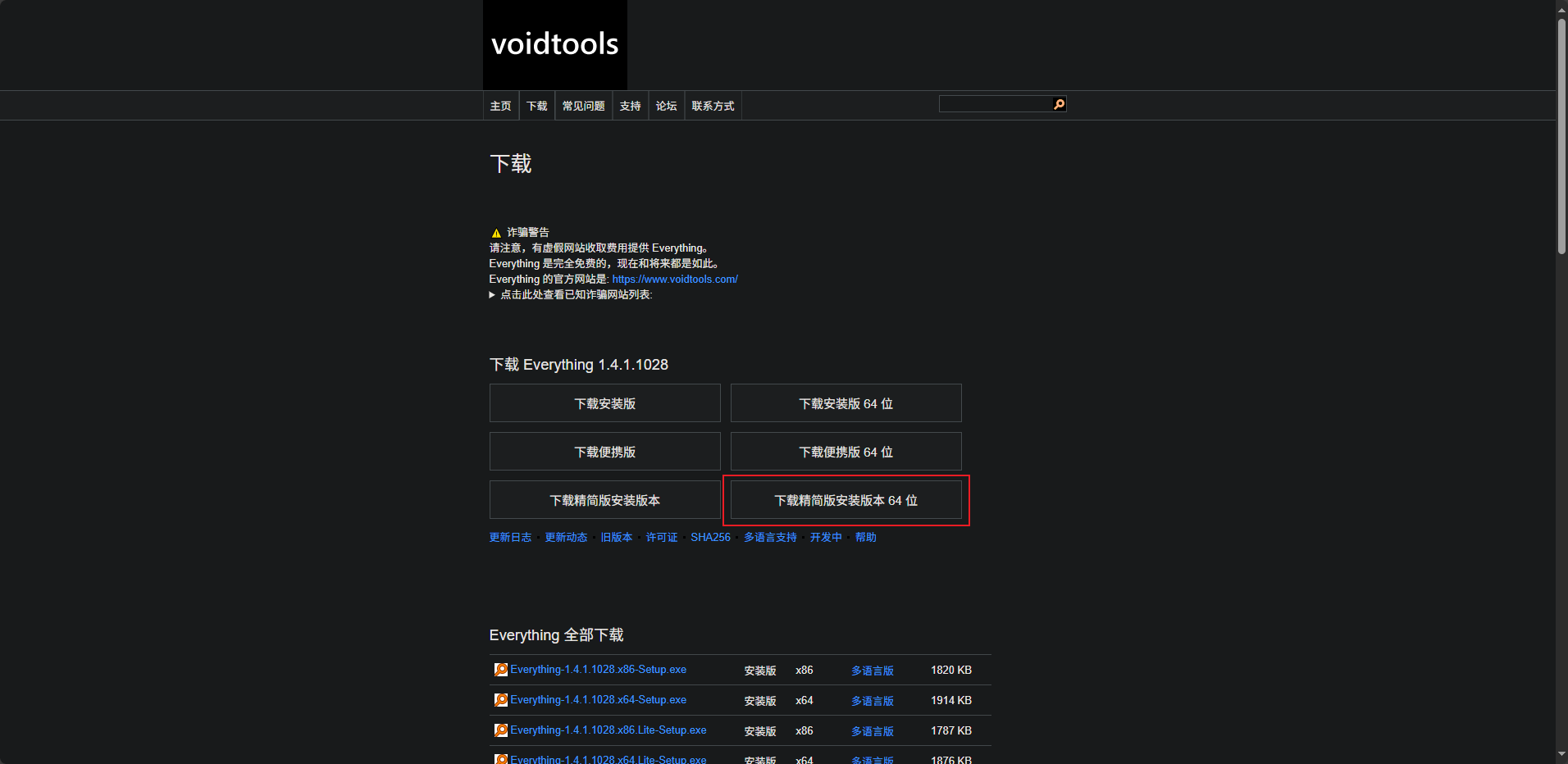
Task: Click the 下载 Everything 1.4.1.1028 heading
Action: [x=579, y=365]
